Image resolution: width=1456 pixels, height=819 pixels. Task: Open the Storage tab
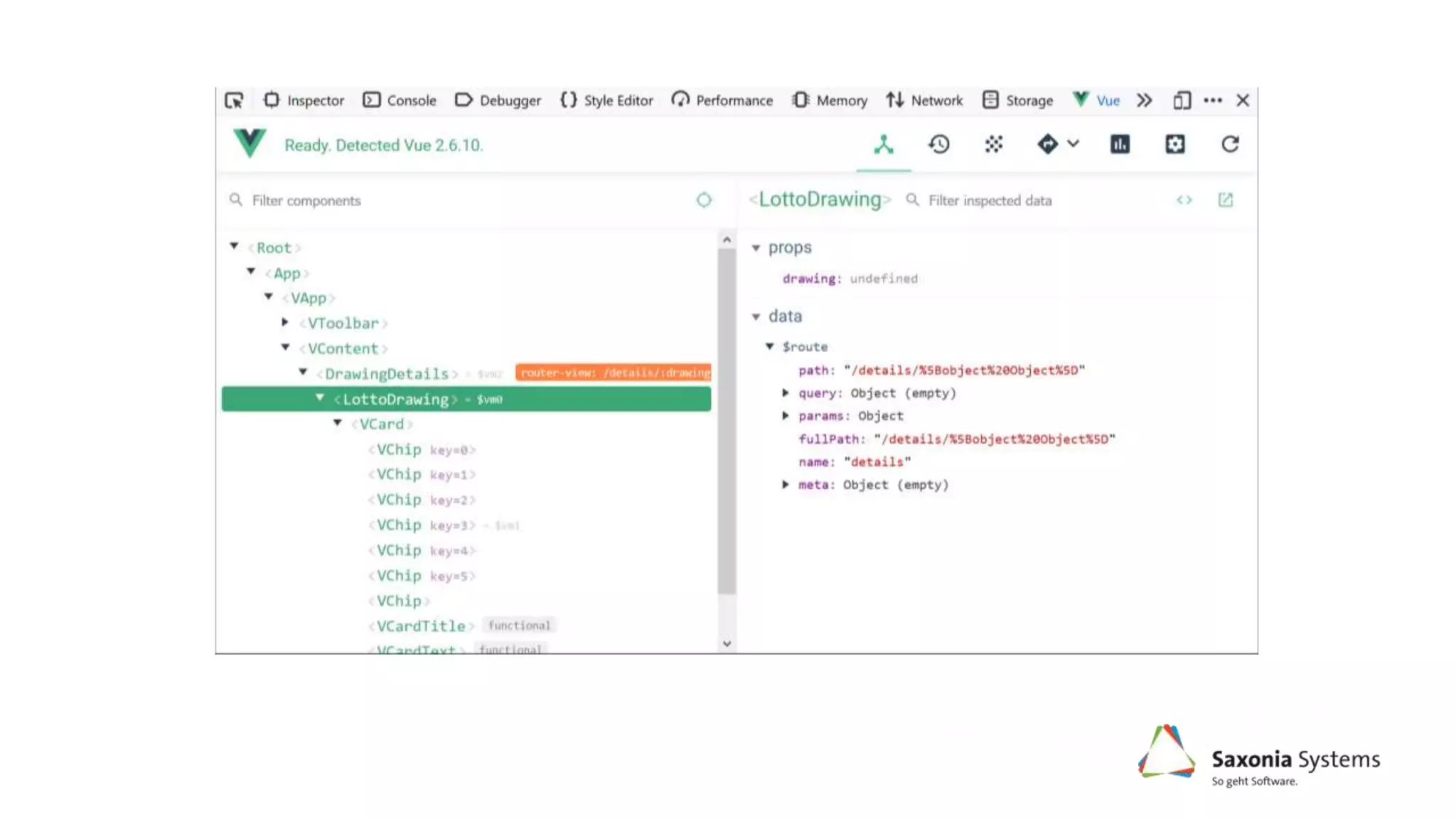click(1017, 100)
